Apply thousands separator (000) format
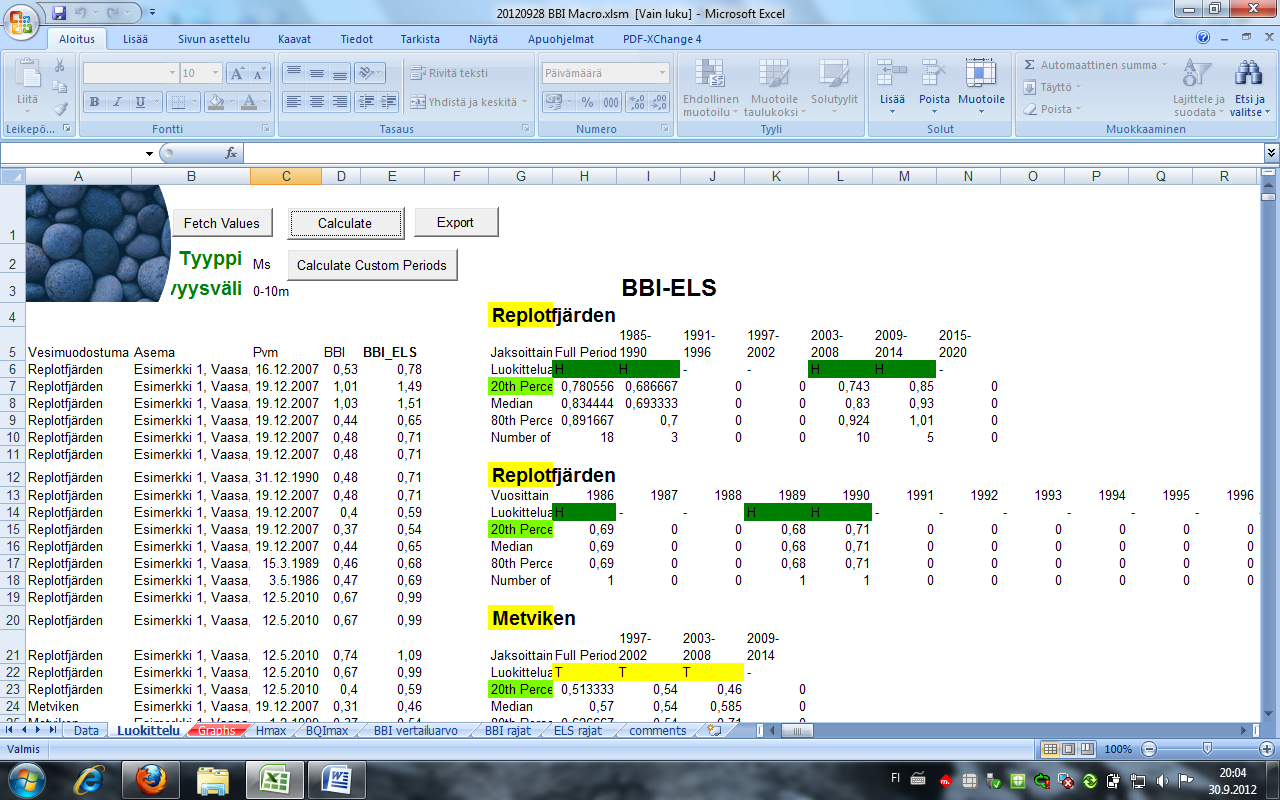1280x800 pixels. tap(610, 102)
